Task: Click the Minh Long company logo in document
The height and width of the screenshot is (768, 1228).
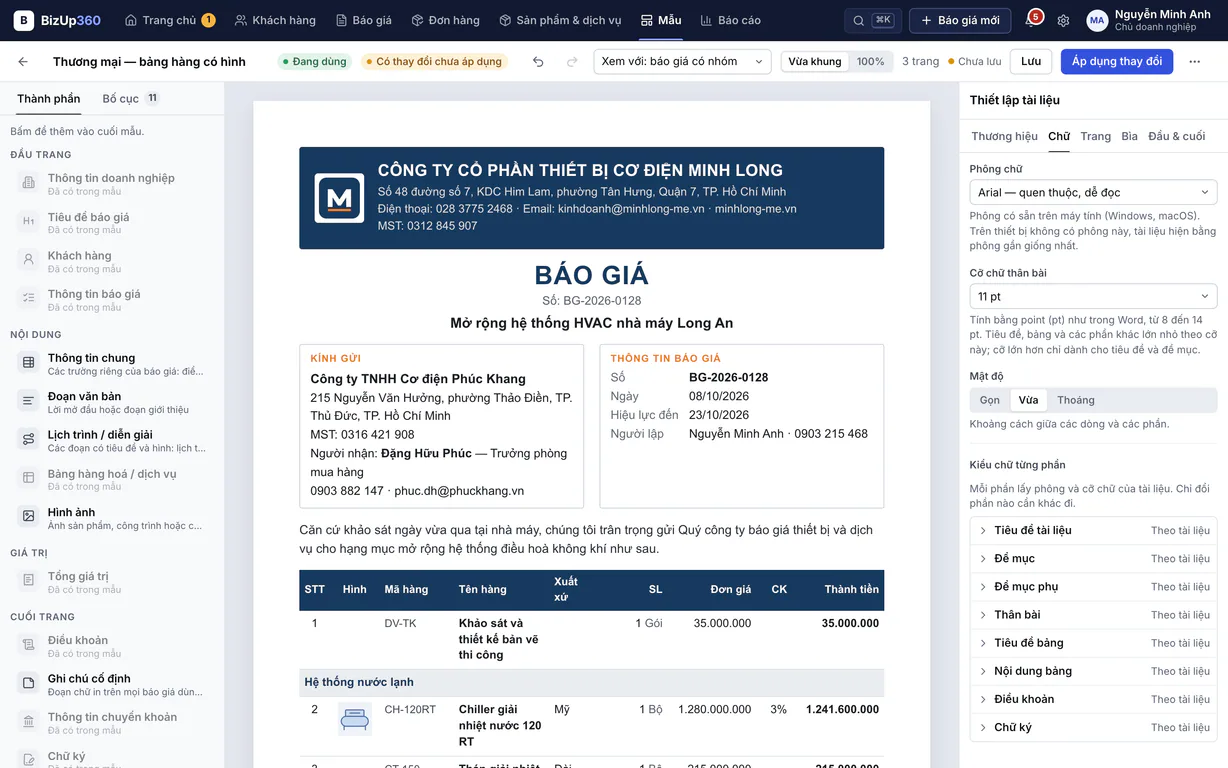Action: 339,198
